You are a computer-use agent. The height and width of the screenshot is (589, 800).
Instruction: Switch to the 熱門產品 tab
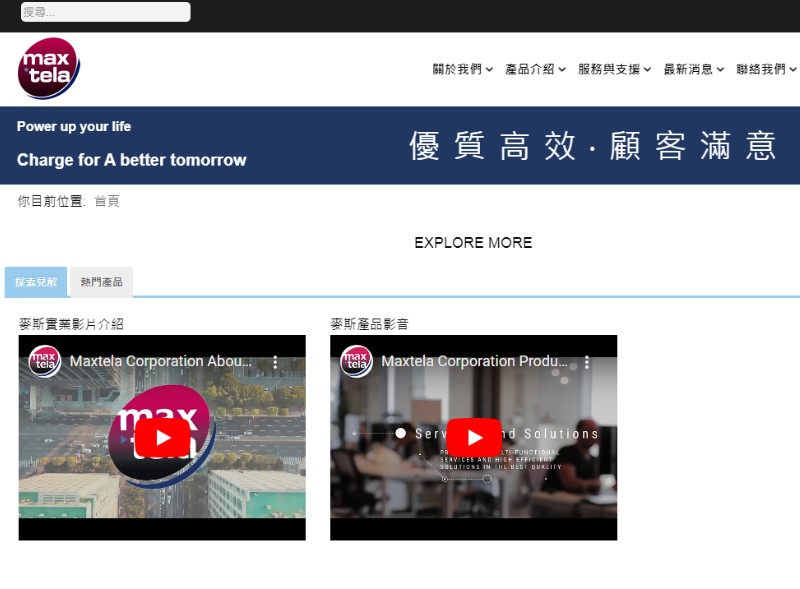click(x=101, y=282)
